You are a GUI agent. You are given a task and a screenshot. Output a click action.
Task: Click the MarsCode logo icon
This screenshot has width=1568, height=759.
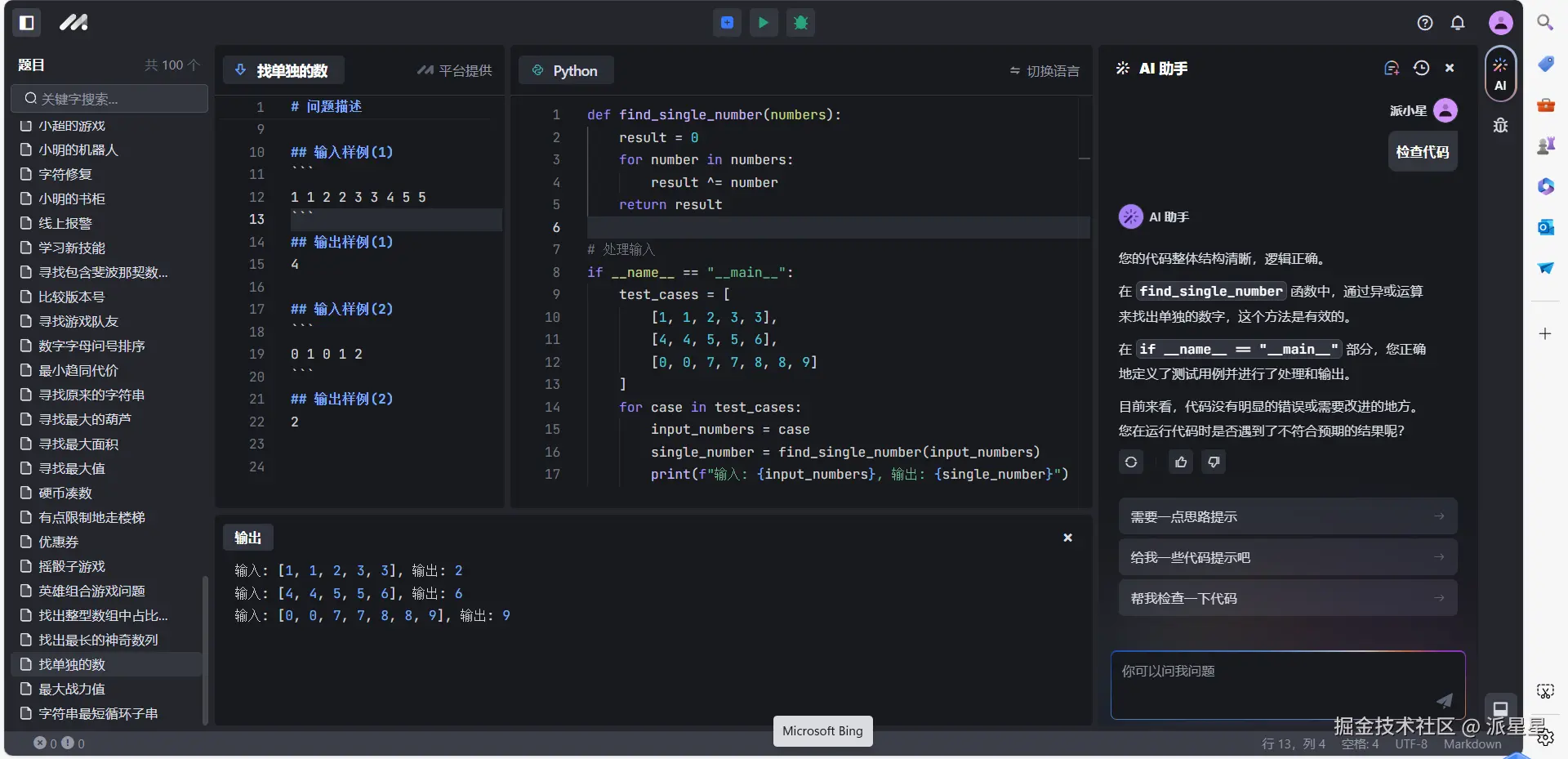point(73,23)
